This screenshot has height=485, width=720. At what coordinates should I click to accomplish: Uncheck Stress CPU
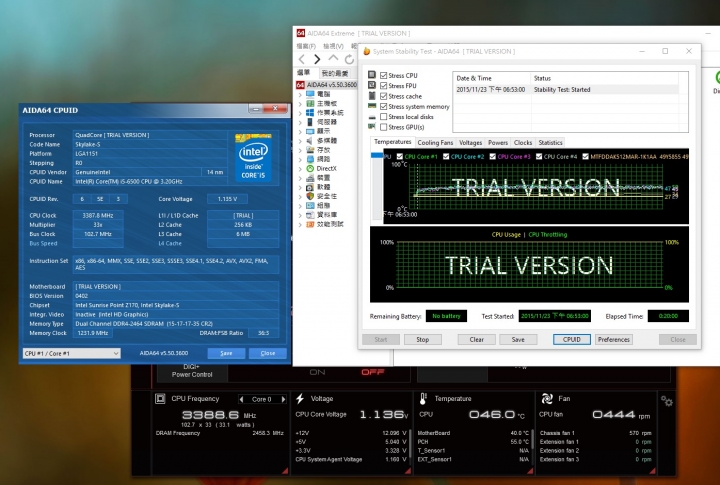click(x=383, y=75)
